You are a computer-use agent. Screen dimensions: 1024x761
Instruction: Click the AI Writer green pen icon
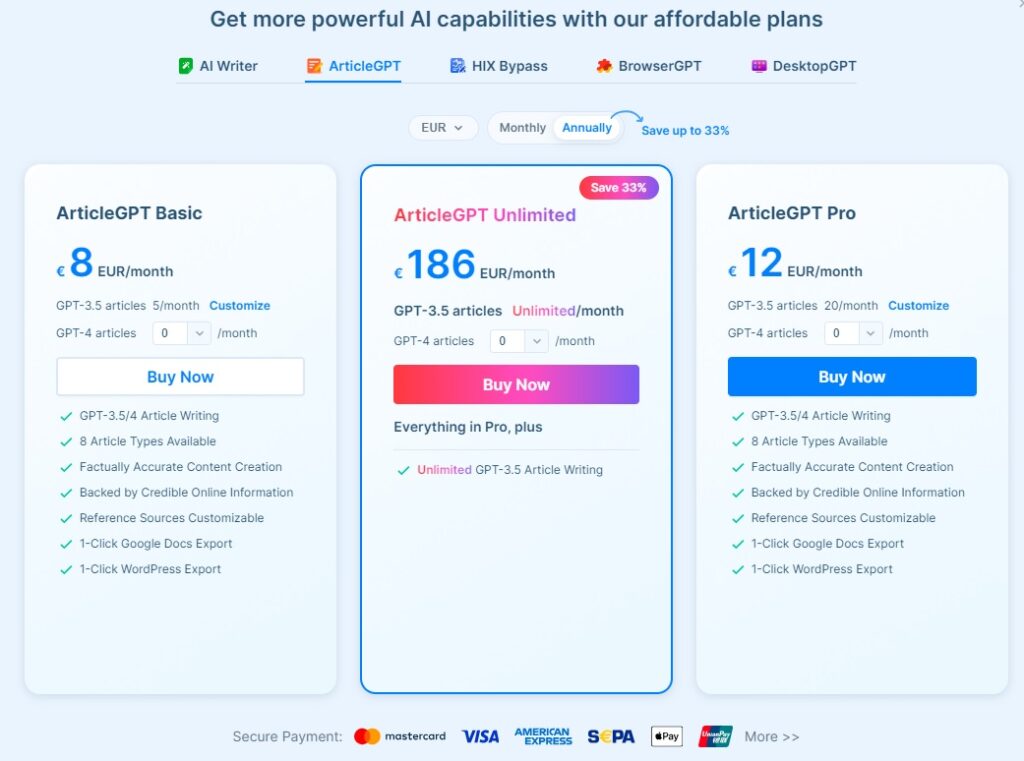pyautogui.click(x=185, y=66)
